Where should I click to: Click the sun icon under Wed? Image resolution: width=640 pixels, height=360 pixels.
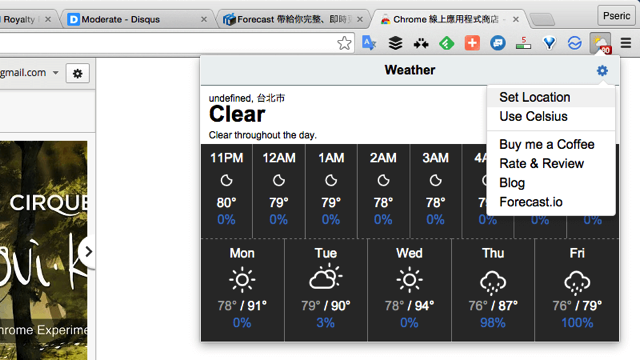click(x=409, y=280)
